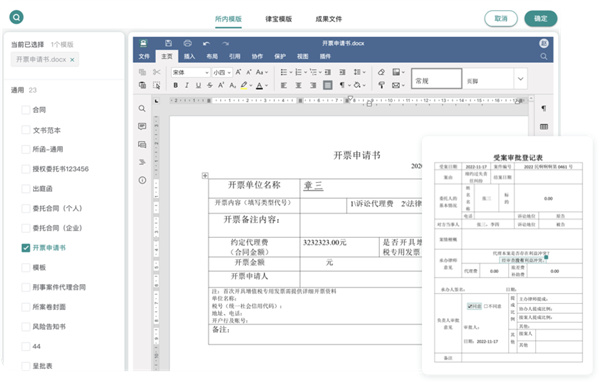Check the 合同 template checkbox

pyautogui.click(x=26, y=110)
